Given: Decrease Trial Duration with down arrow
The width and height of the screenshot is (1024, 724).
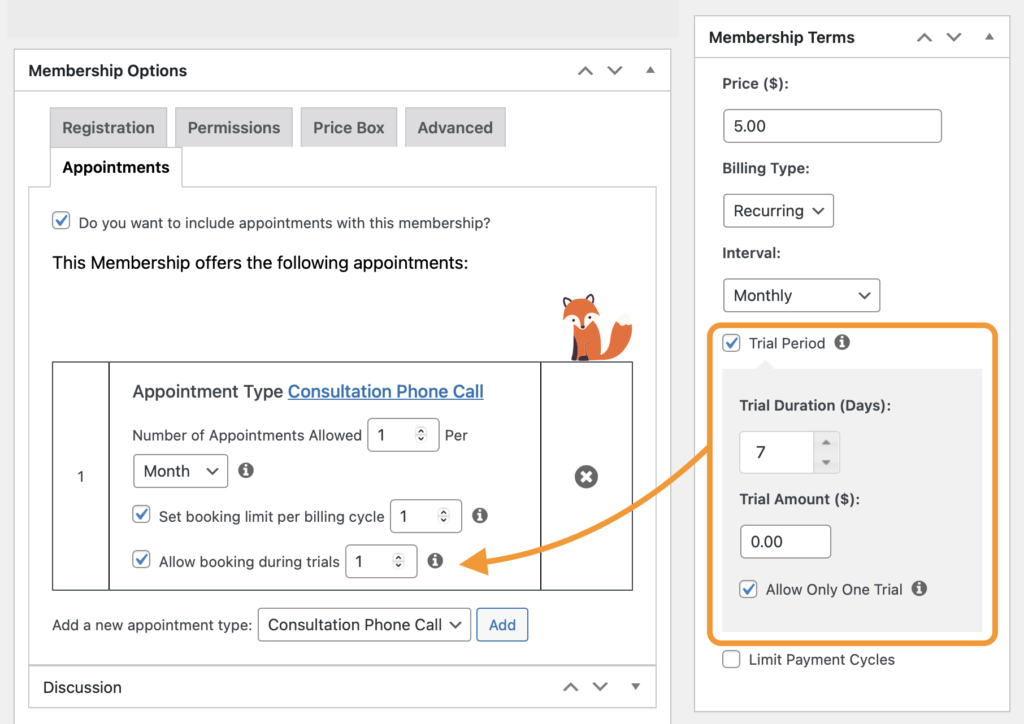Looking at the screenshot, I should click(x=826, y=462).
